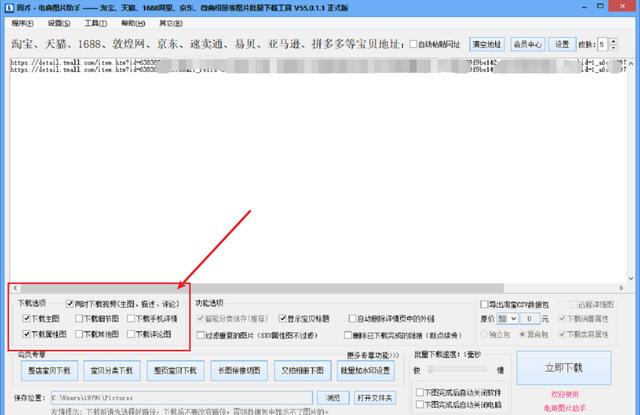
Task: Click the 欢迎使用 pink text
Action: tap(565, 394)
